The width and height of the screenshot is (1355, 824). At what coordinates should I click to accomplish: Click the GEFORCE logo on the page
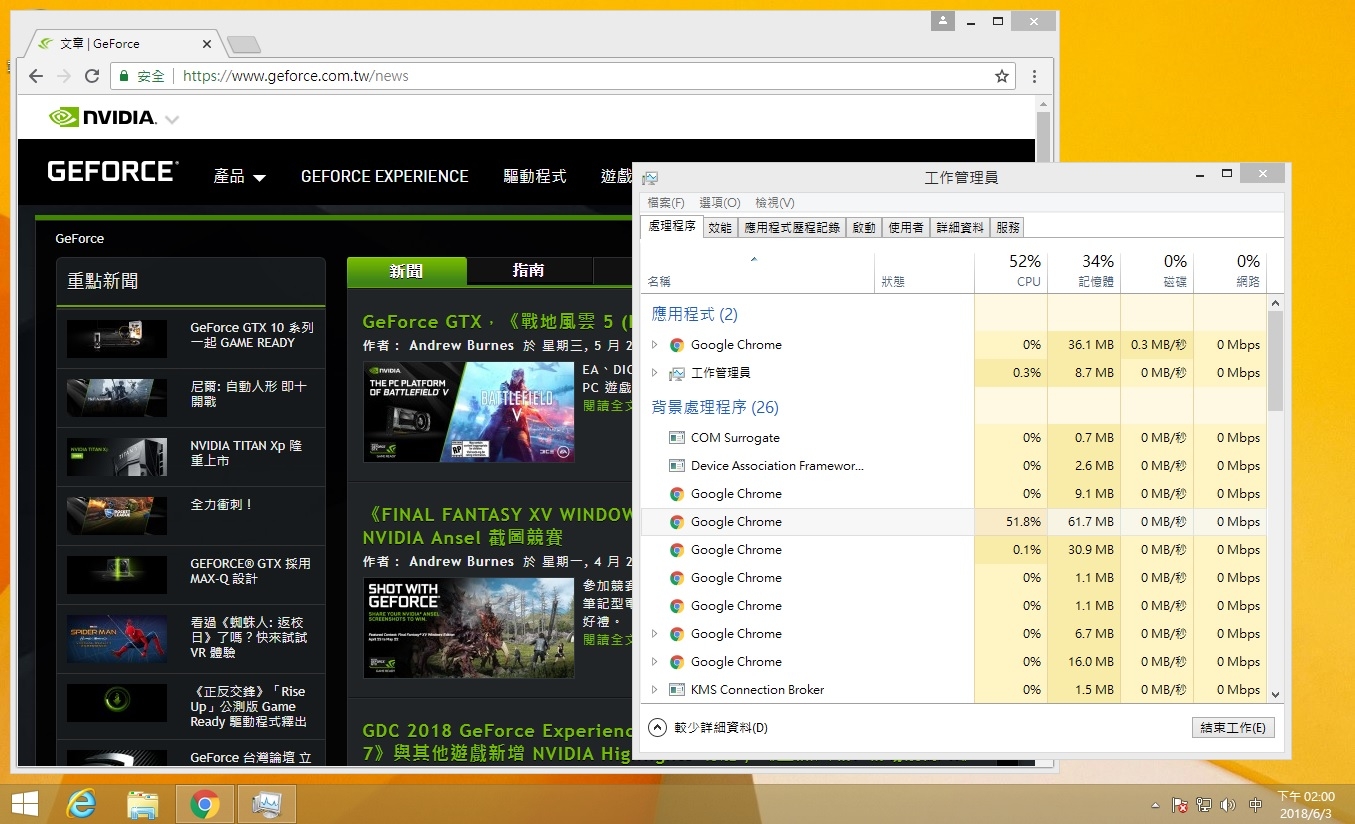112,172
